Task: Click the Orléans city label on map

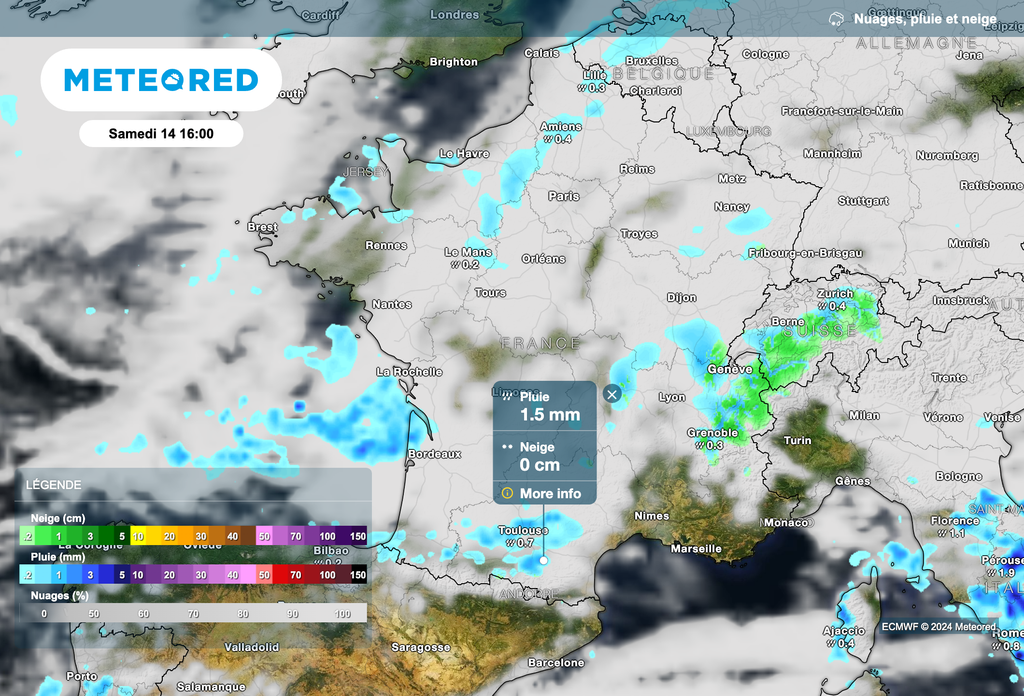Action: (x=543, y=259)
